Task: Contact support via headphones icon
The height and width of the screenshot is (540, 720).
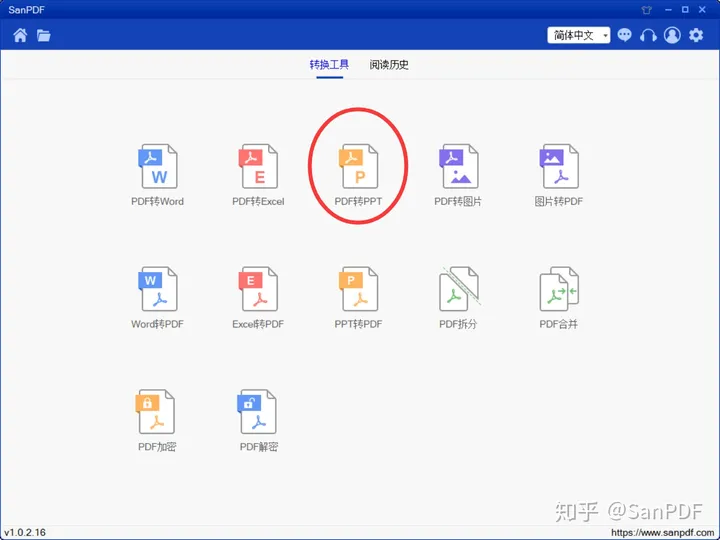Action: click(648, 35)
